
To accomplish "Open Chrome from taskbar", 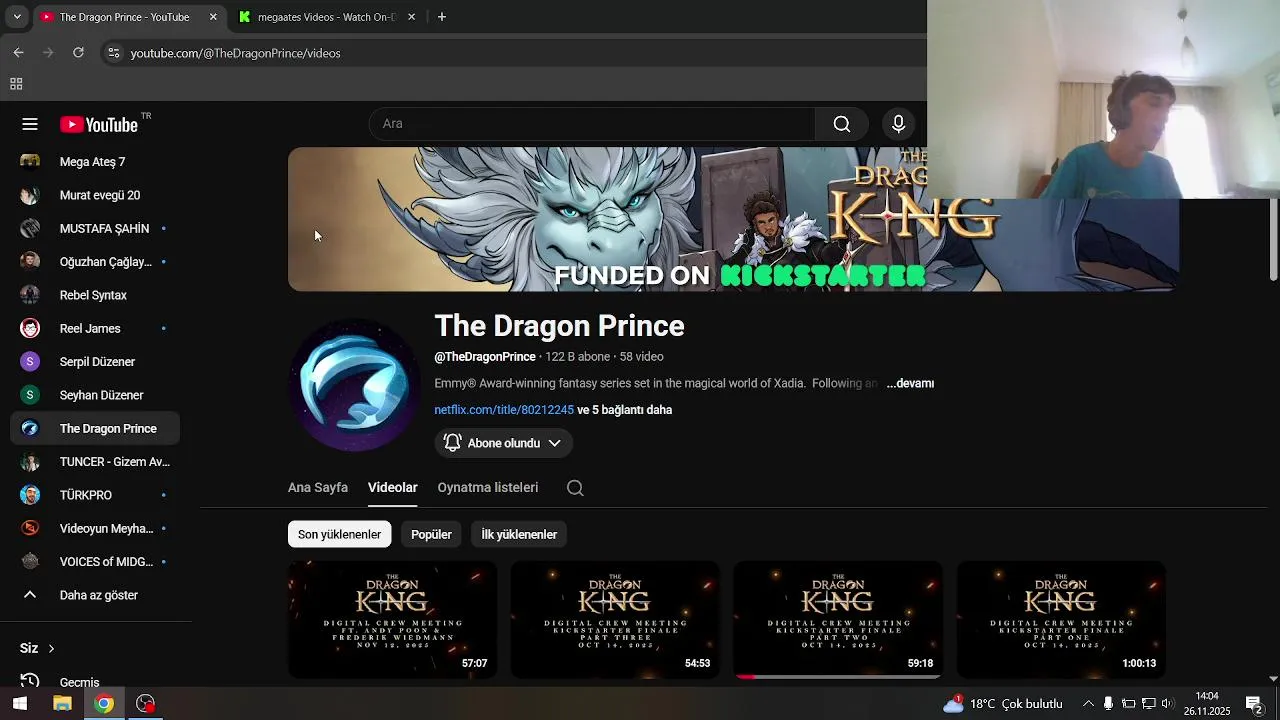I will pos(104,704).
